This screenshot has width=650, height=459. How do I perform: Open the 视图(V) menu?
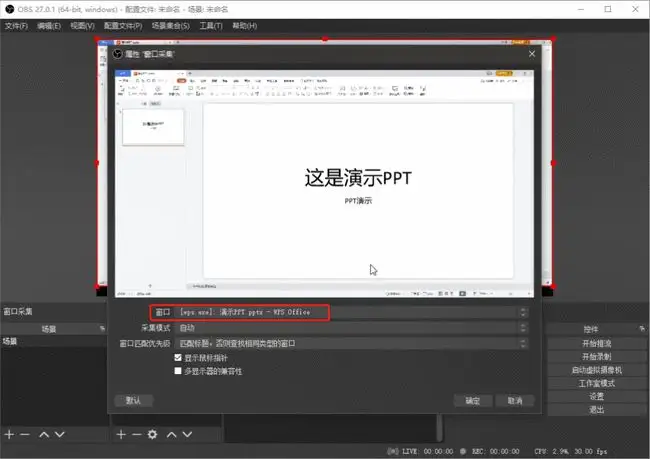[82, 26]
